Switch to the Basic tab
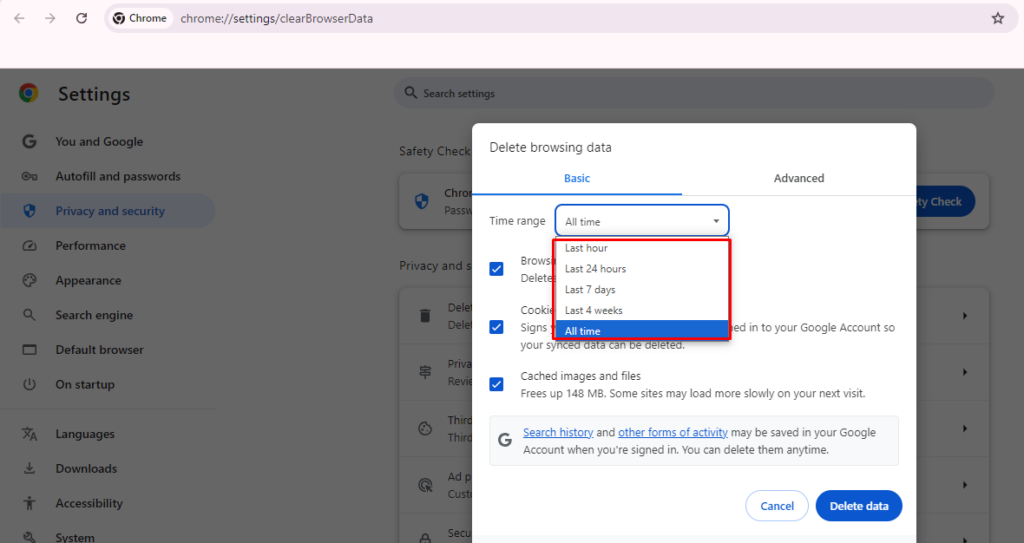Screen dimensions: 1024x543 click(x=577, y=178)
